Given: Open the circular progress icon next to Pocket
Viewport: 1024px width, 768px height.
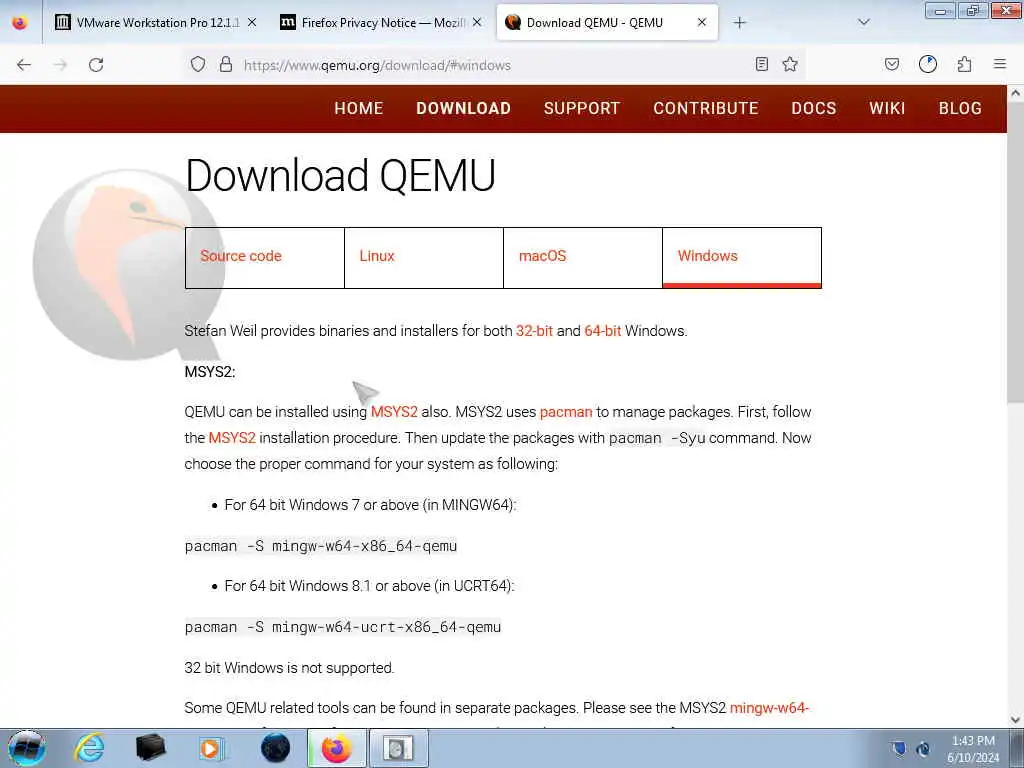Looking at the screenshot, I should tap(928, 64).
